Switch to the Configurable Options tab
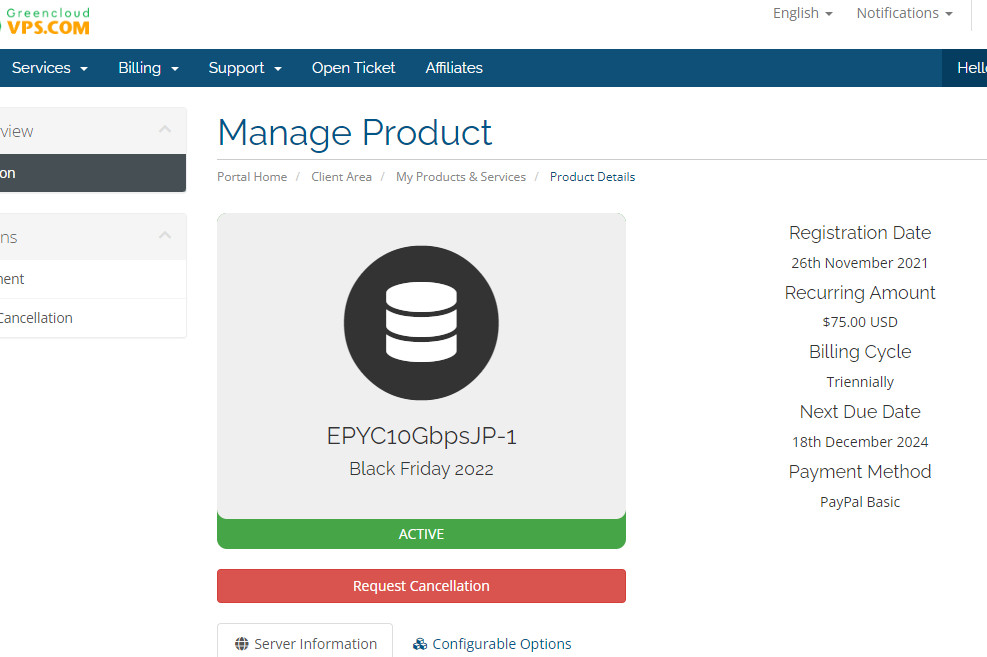The height and width of the screenshot is (657, 987). (501, 644)
